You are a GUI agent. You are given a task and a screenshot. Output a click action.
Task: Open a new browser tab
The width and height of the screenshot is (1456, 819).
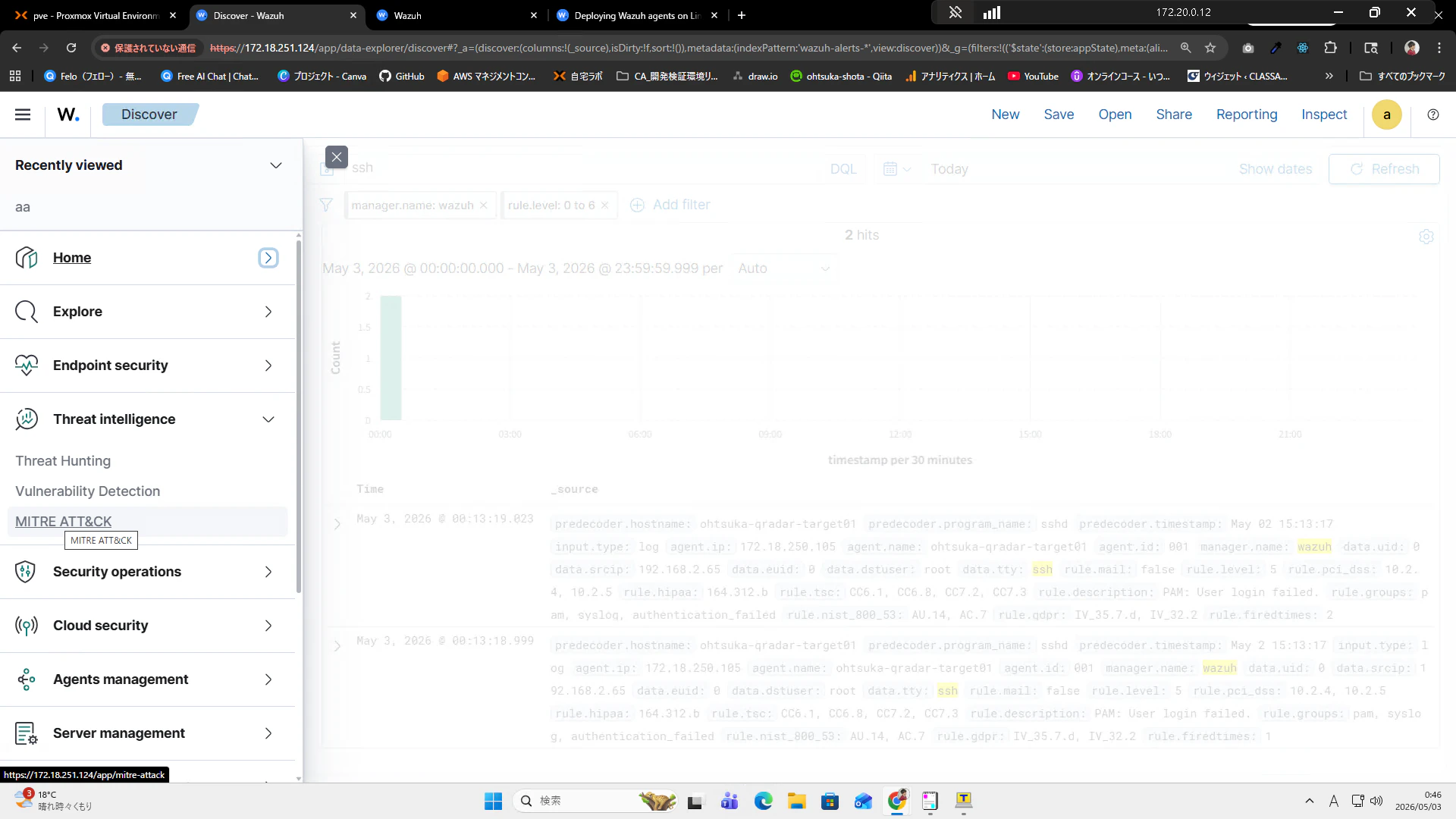coord(742,15)
